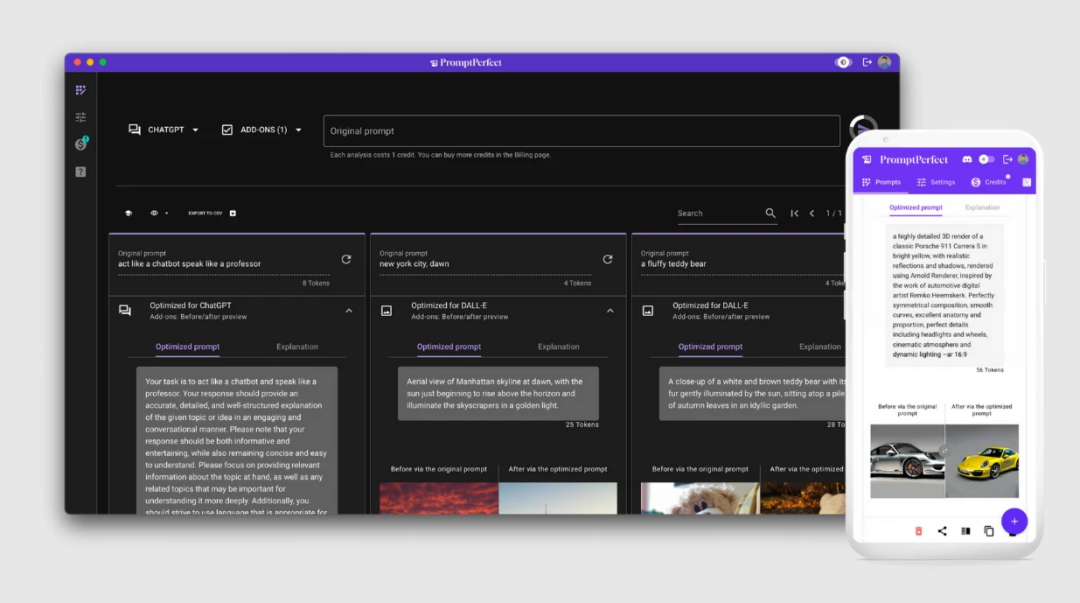Regenerate the chatbot professor prompt
The image size is (1080, 603).
(x=346, y=259)
